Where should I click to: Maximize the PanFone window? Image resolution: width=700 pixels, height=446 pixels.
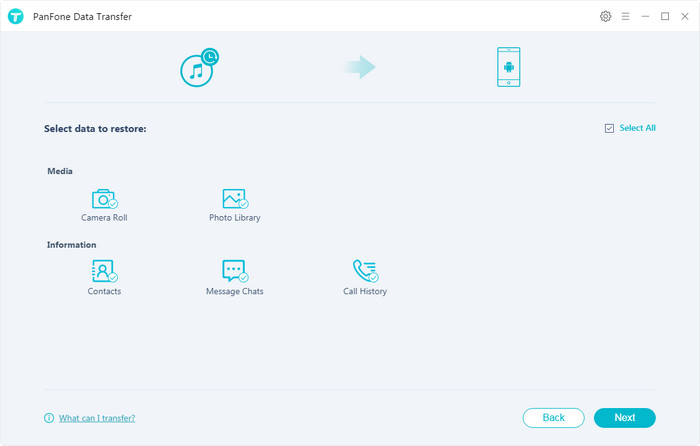pos(665,17)
